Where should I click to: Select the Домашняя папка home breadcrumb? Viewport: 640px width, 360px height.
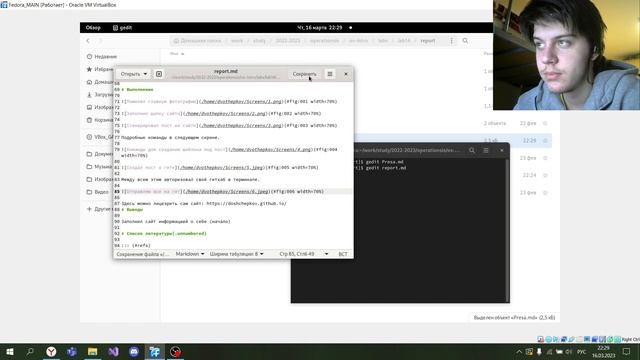[x=198, y=41]
